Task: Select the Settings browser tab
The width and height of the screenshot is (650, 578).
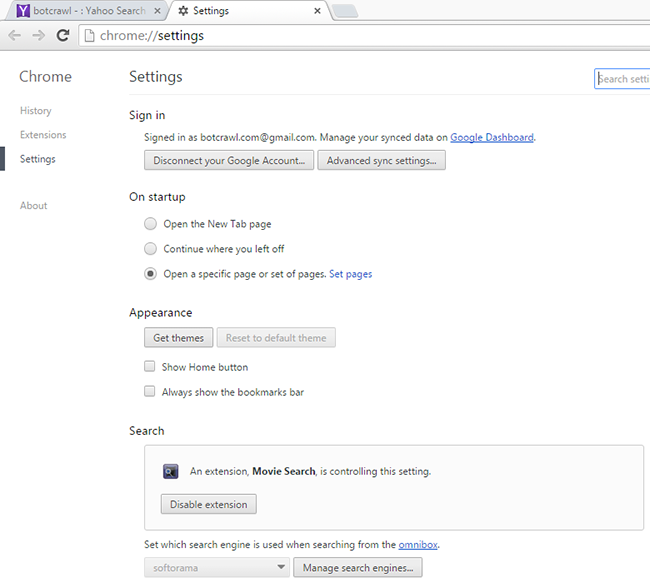Action: point(249,11)
